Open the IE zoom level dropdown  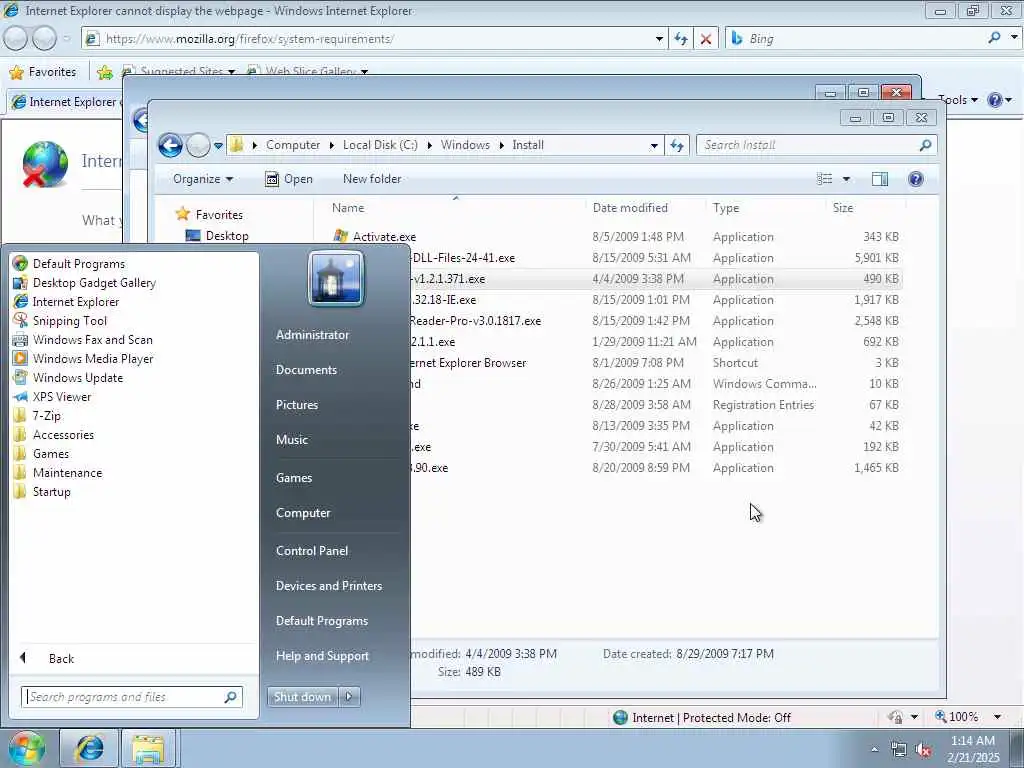tap(997, 717)
